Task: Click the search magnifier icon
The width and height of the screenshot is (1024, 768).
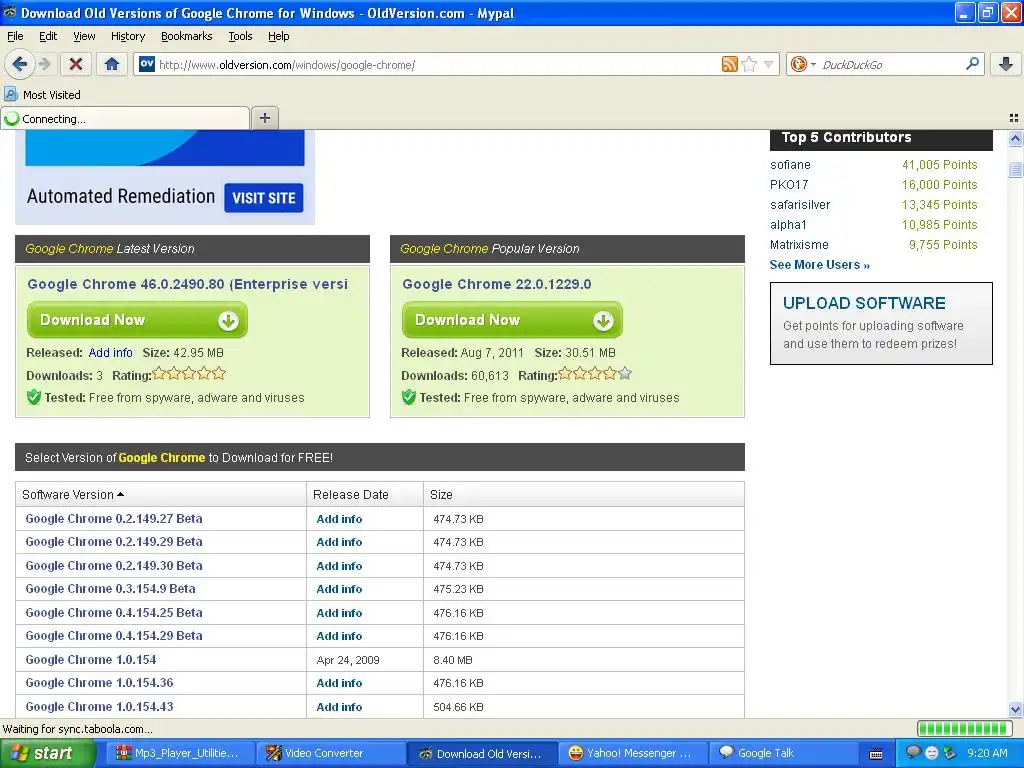Action: 972,64
